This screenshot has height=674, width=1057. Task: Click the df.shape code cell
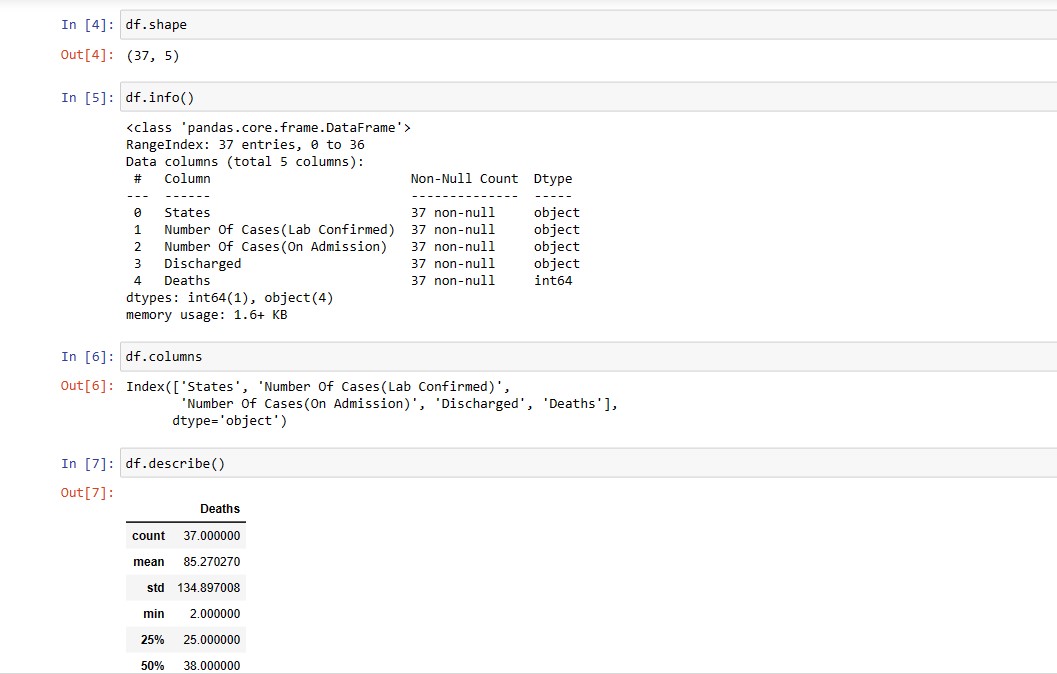pyautogui.click(x=588, y=25)
